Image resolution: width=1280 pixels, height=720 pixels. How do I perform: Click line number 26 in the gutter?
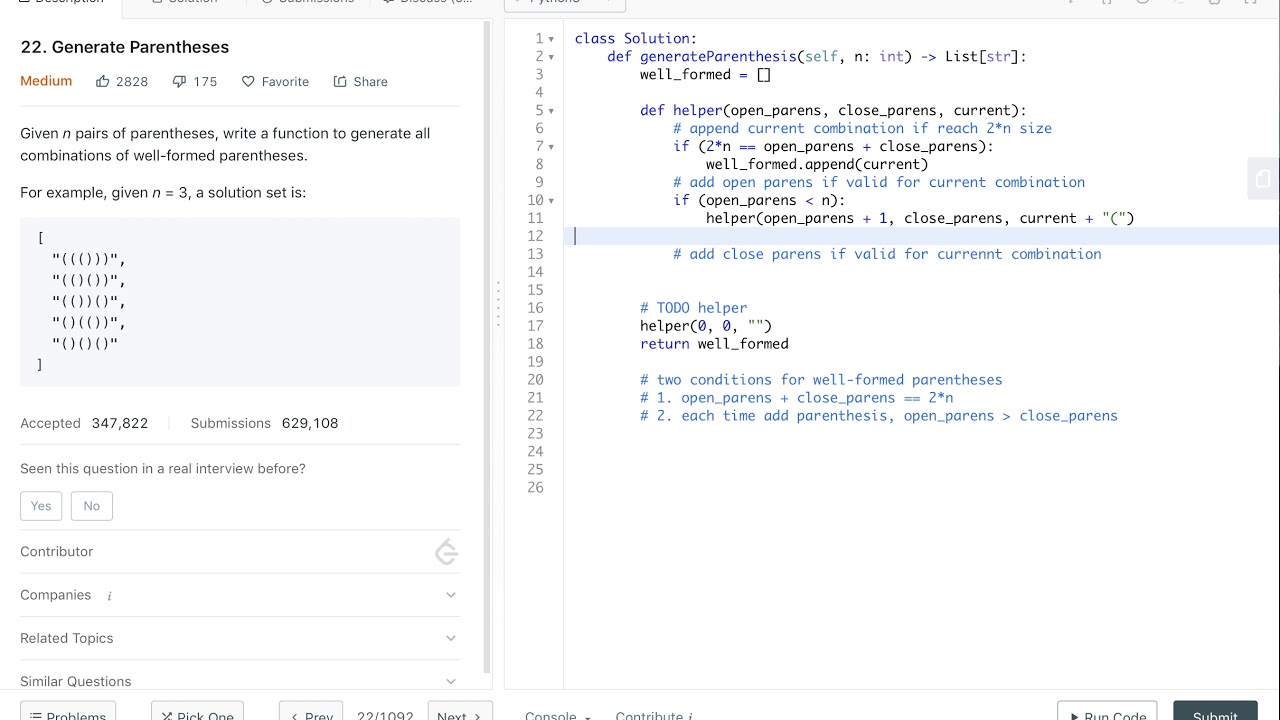click(535, 488)
